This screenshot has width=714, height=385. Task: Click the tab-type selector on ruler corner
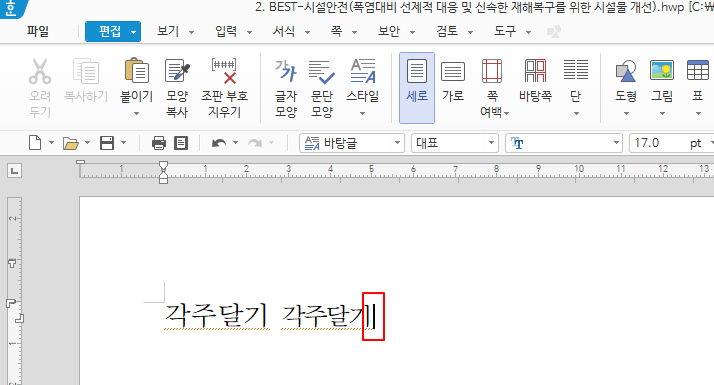tap(14, 171)
